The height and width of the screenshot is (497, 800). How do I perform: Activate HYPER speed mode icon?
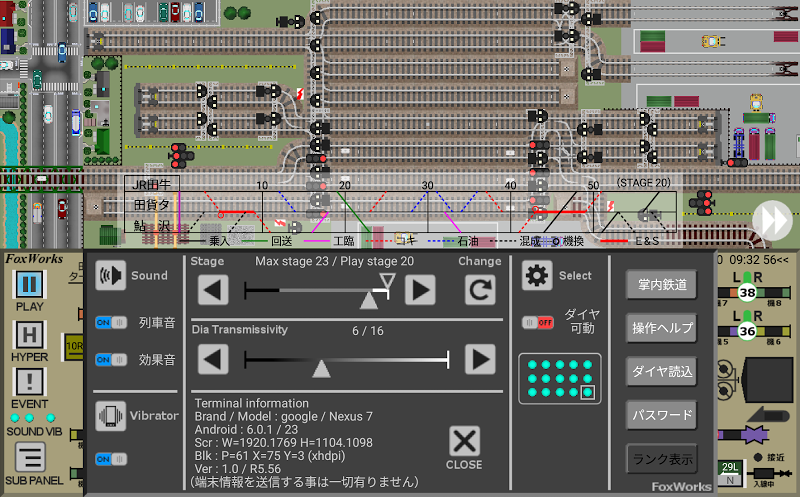pyautogui.click(x=29, y=335)
